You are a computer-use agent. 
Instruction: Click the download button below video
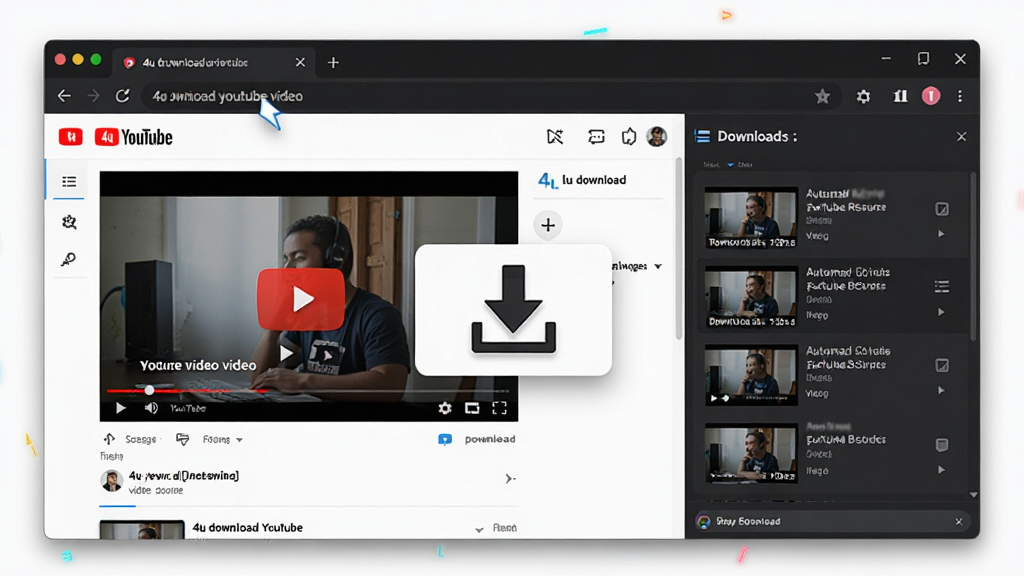pyautogui.click(x=477, y=439)
